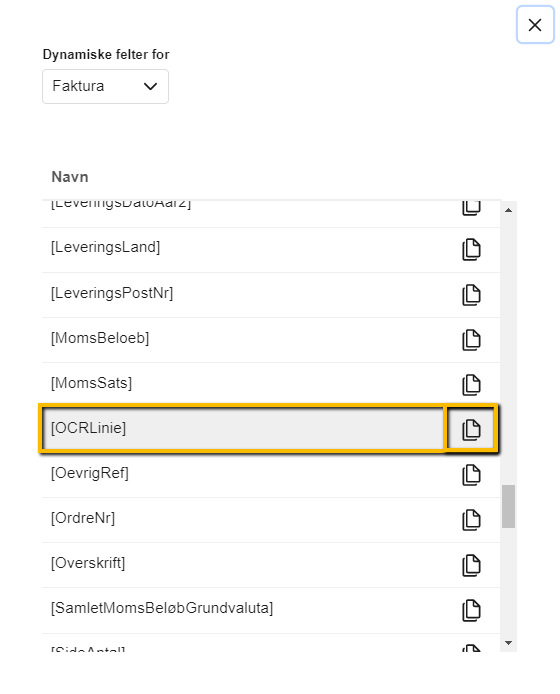The image size is (560, 694).
Task: Click the scrollbar up arrow
Action: coord(508,210)
